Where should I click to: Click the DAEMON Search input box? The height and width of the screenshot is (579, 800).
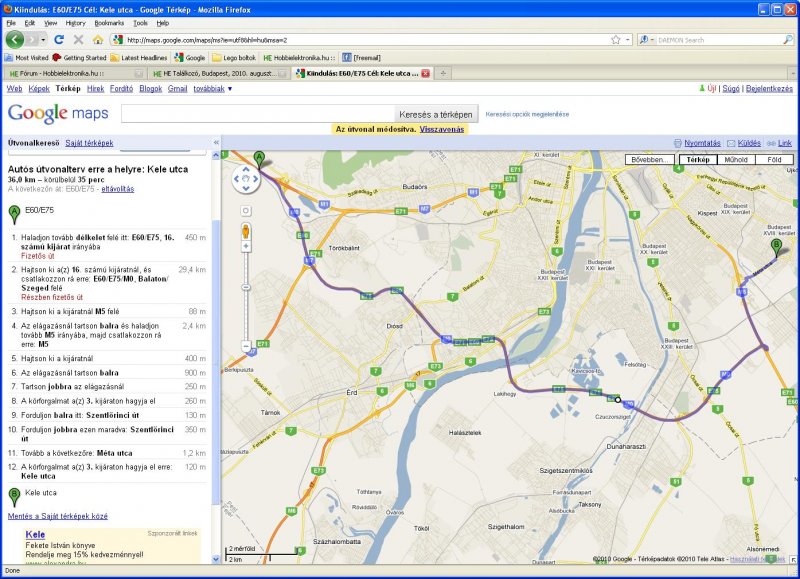click(x=719, y=40)
